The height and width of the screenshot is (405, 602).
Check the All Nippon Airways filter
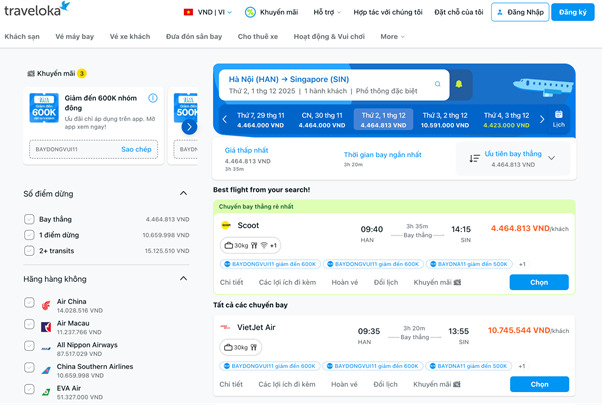pos(29,346)
